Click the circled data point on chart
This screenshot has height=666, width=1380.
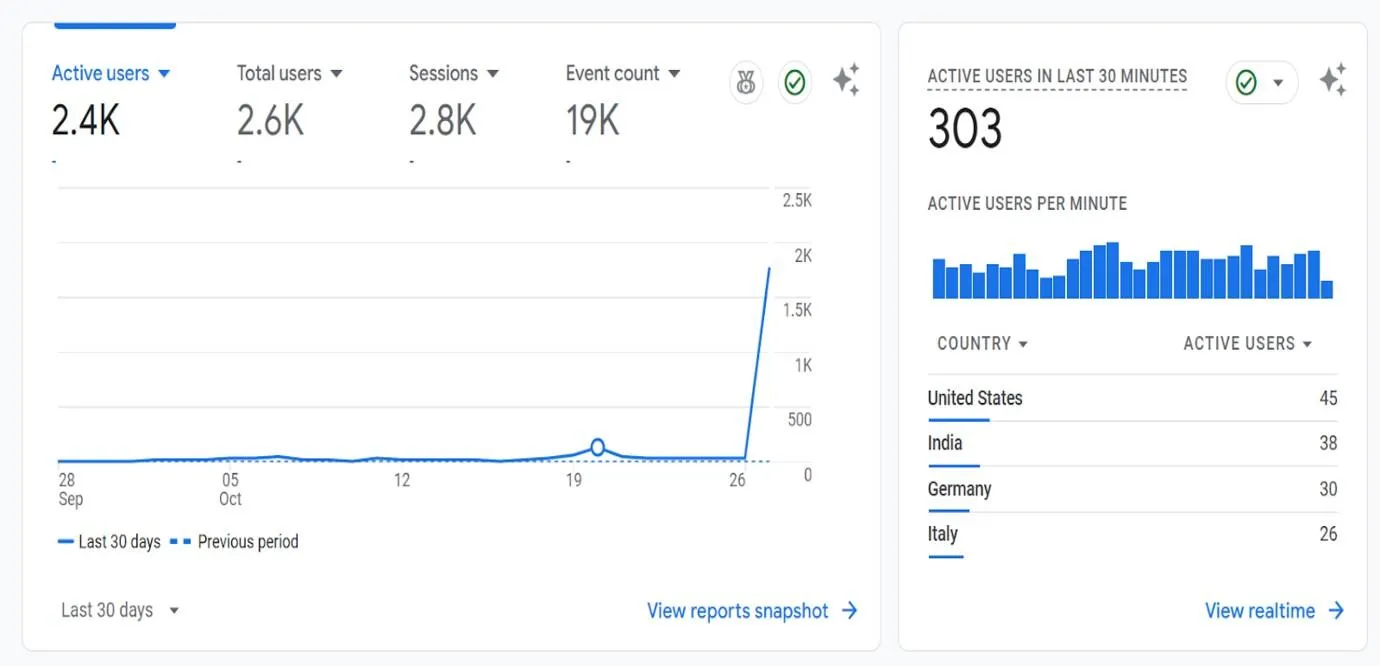click(x=597, y=447)
